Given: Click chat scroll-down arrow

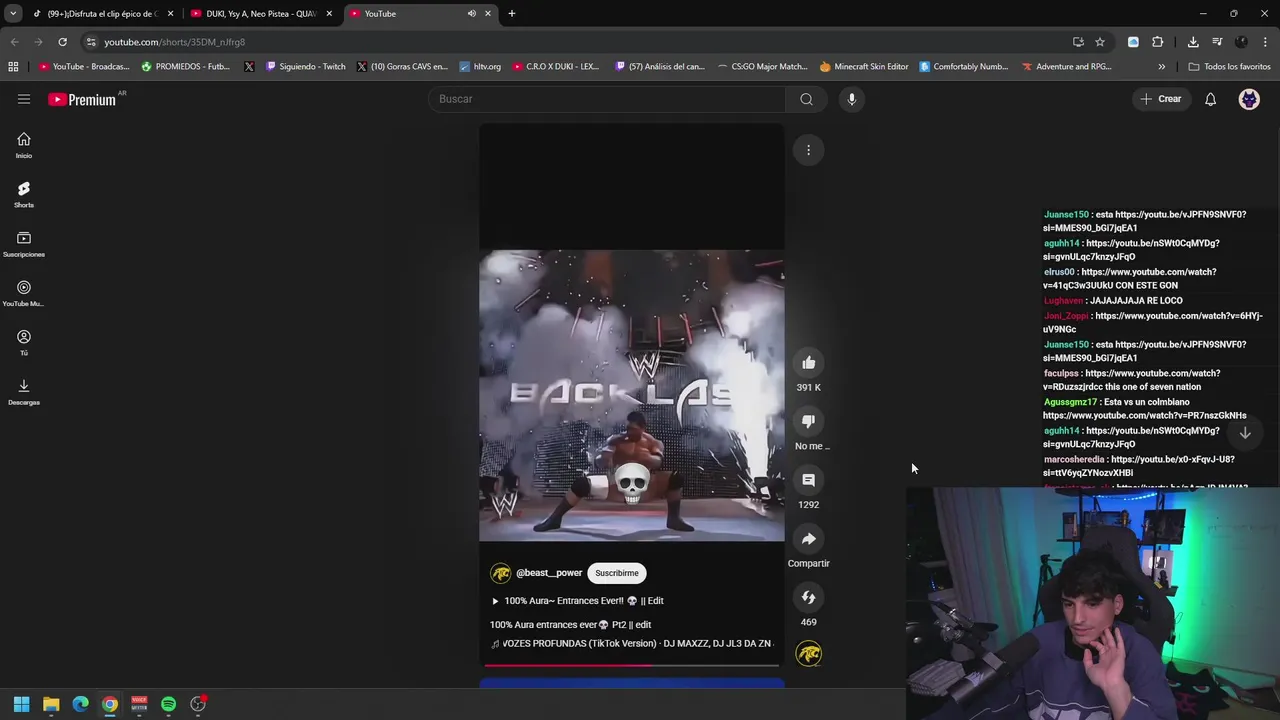Looking at the screenshot, I should tap(1245, 433).
